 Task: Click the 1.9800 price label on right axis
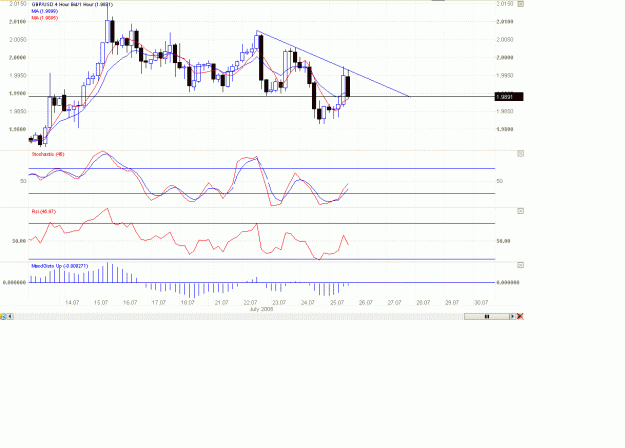pos(505,129)
